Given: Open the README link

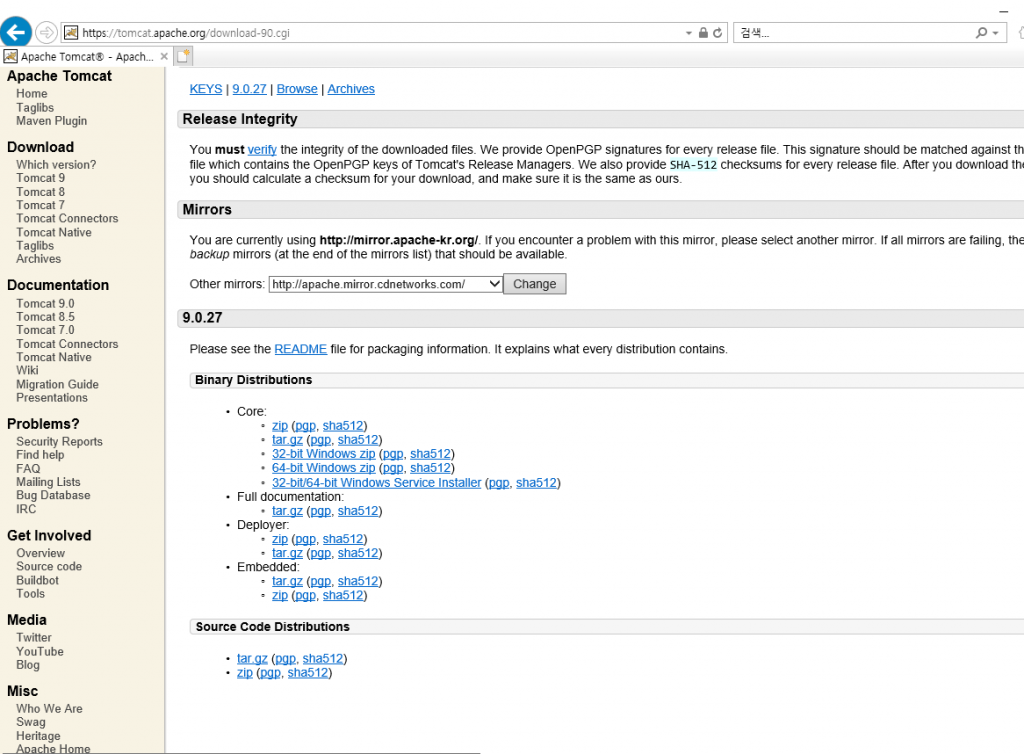Looking at the screenshot, I should (x=300, y=349).
